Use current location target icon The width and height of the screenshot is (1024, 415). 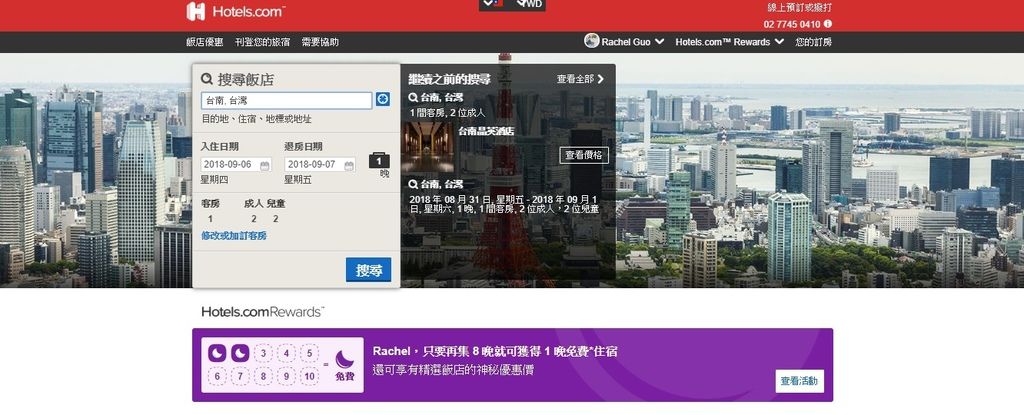click(383, 99)
